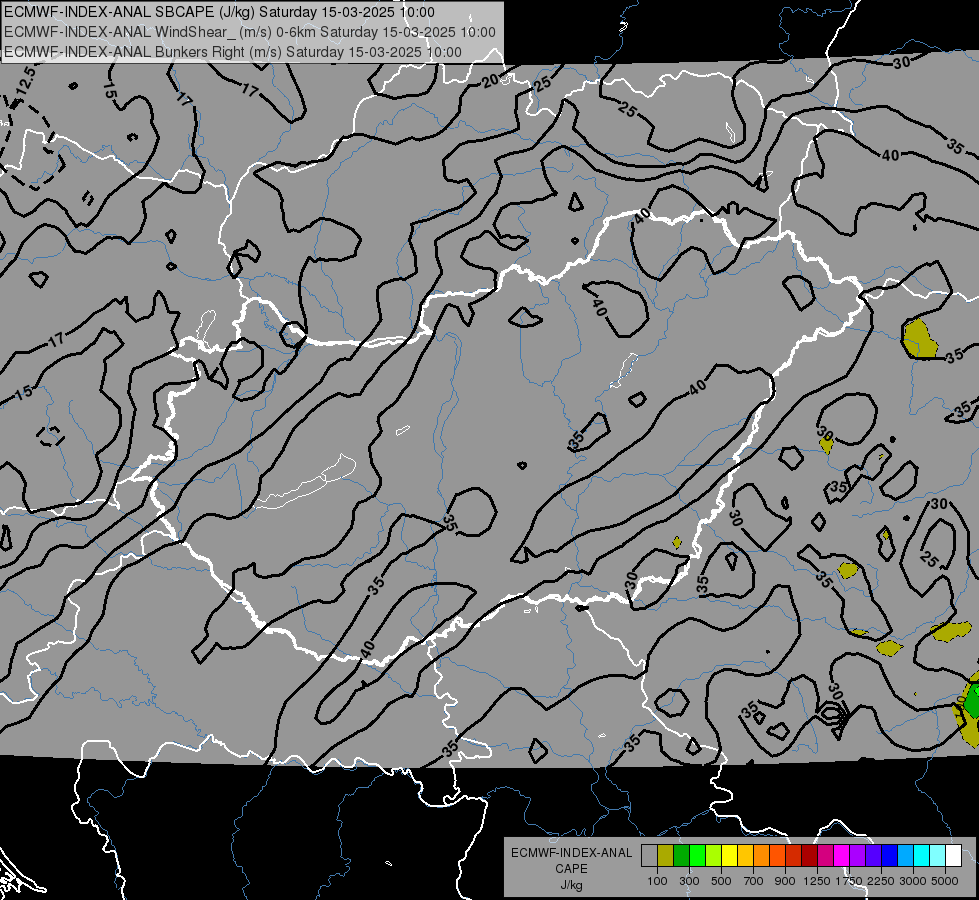Select the white swatch at legend end
Screen dimensions: 979x900
point(953,856)
